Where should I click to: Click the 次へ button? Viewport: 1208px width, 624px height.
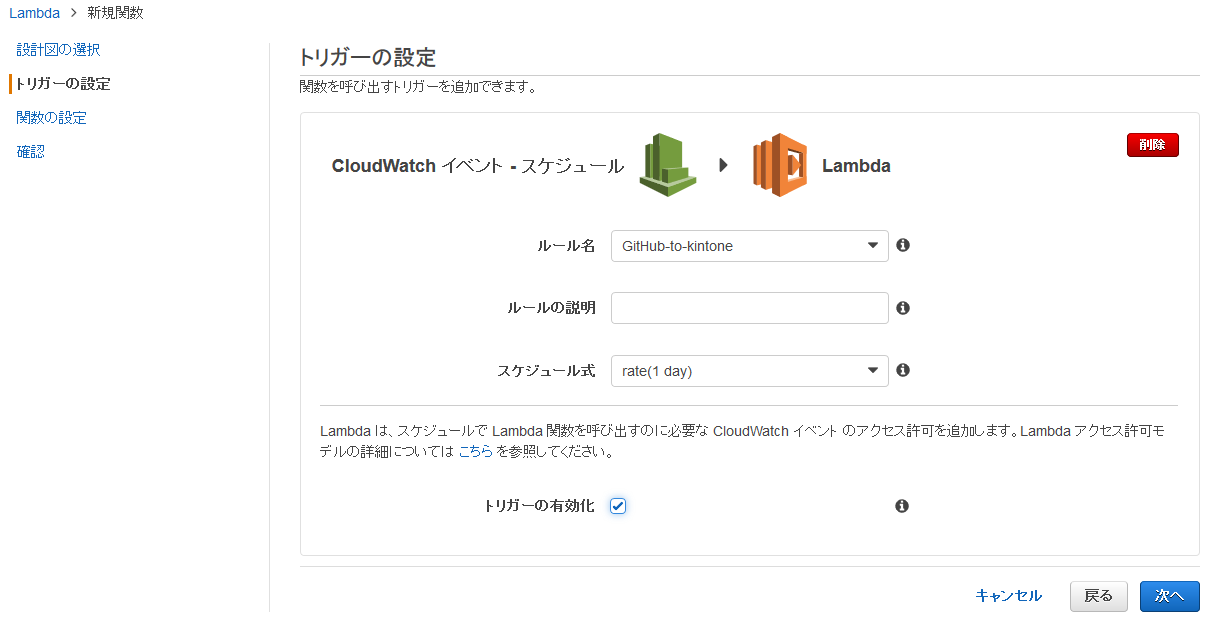pos(1169,596)
